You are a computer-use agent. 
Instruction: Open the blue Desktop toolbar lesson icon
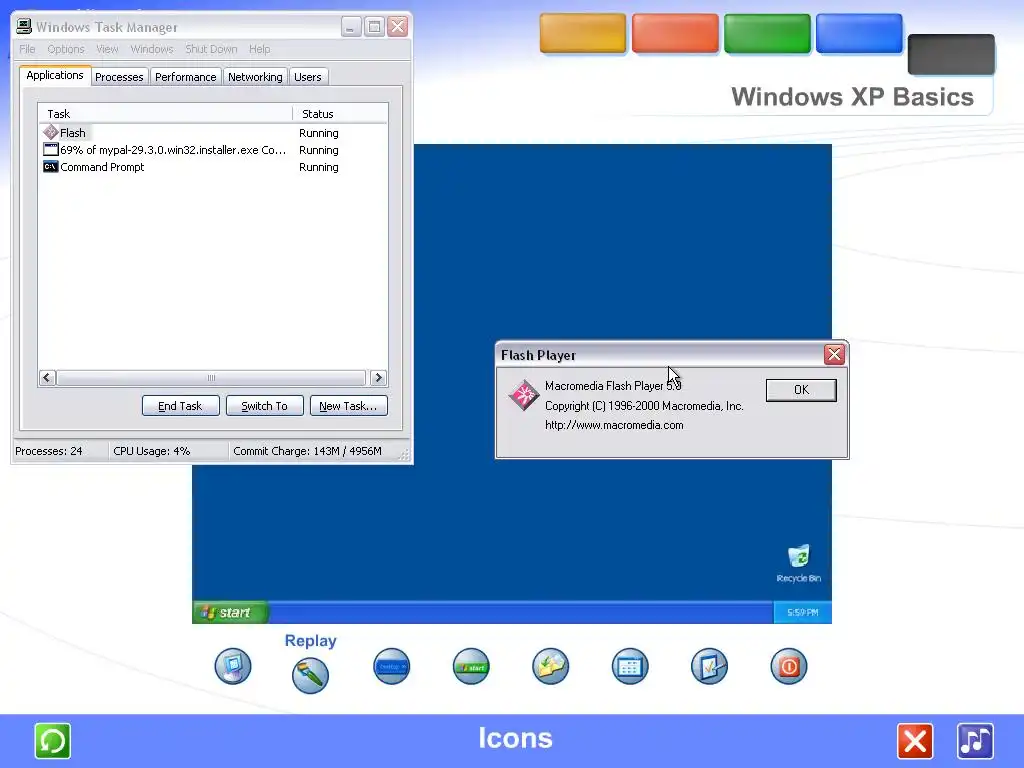pyautogui.click(x=392, y=666)
